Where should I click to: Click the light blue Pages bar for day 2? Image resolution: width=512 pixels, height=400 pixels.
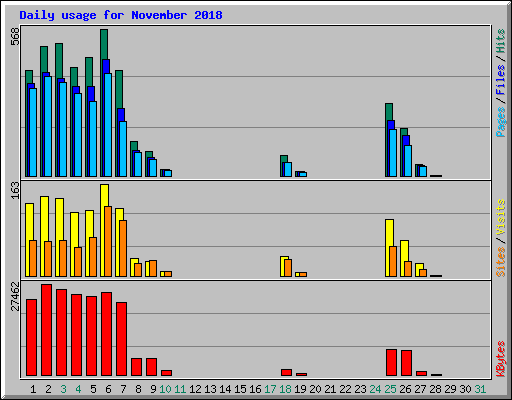tap(48, 126)
